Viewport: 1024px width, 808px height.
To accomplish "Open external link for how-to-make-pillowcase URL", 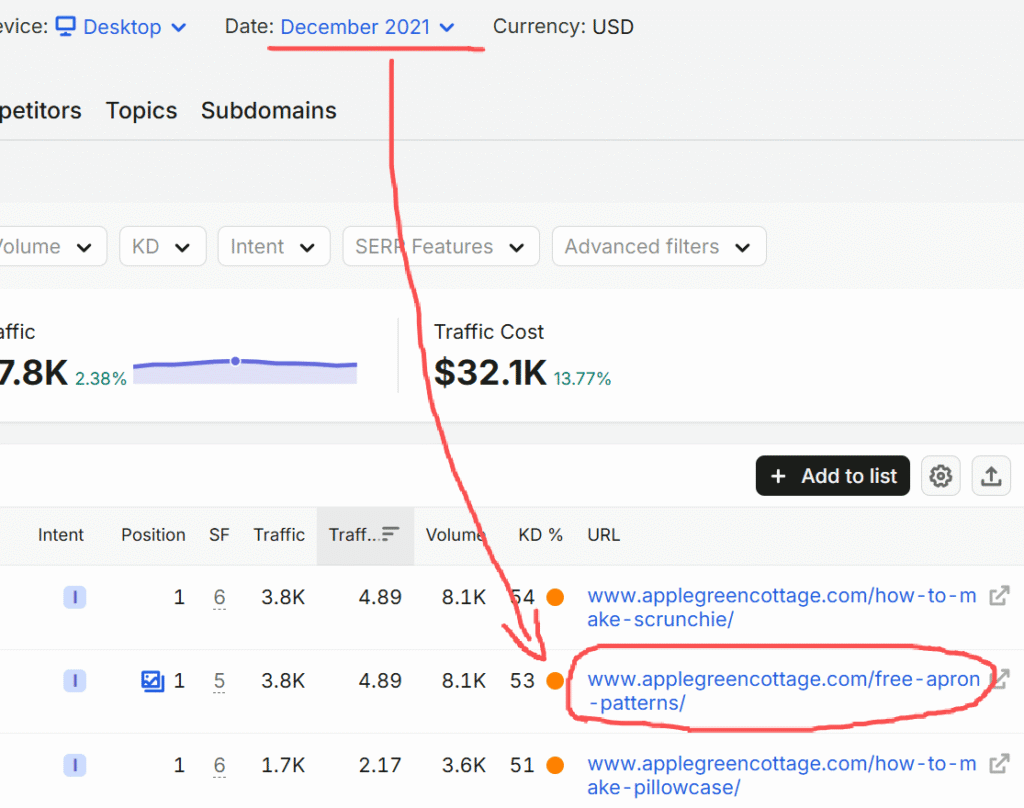I will [999, 764].
